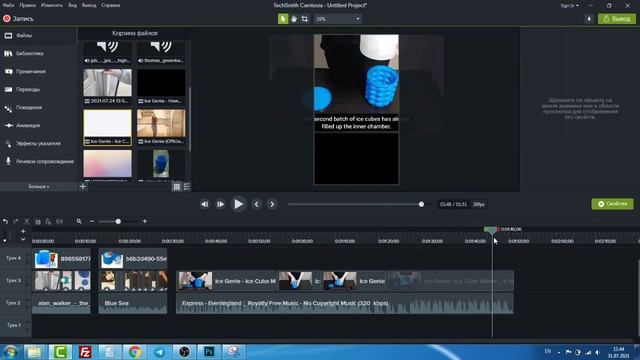Open the Вид menu

[72, 5]
